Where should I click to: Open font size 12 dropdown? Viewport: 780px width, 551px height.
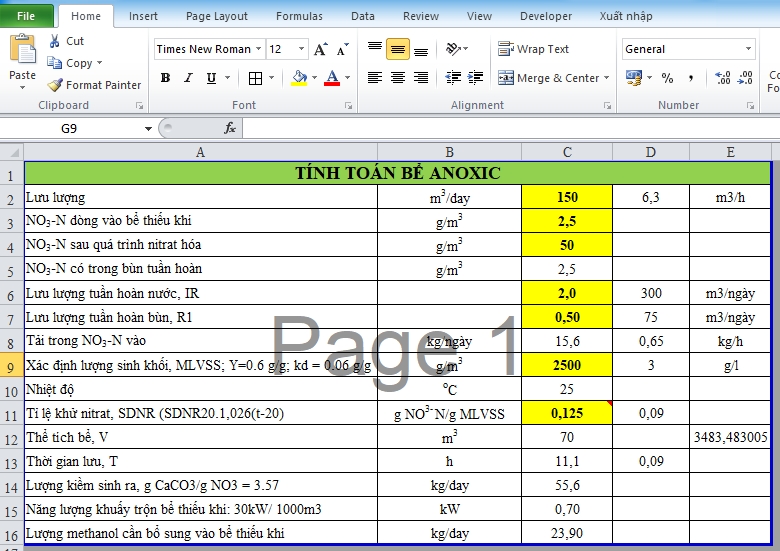(301, 49)
